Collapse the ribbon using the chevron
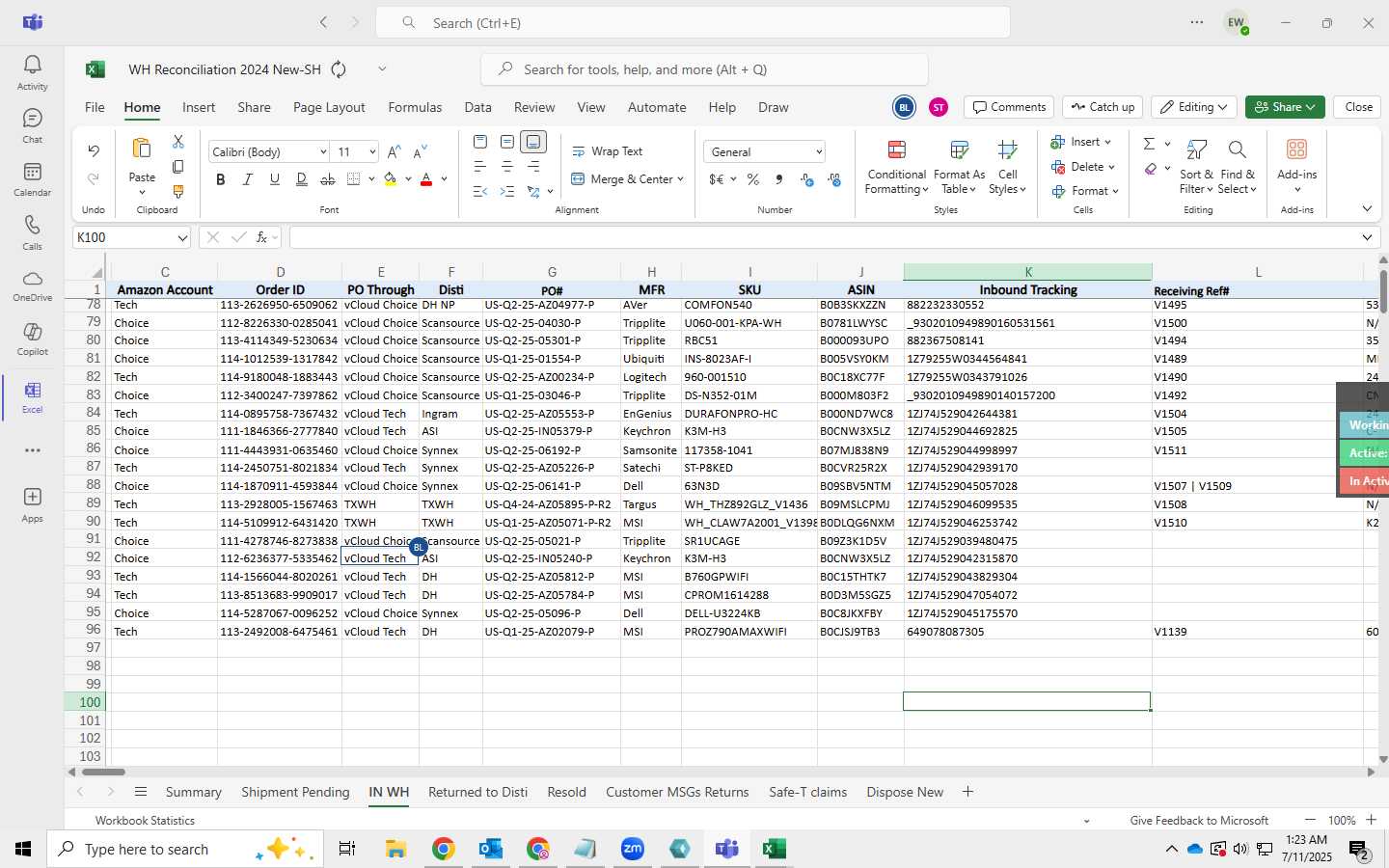The width and height of the screenshot is (1389, 868). tap(1367, 209)
